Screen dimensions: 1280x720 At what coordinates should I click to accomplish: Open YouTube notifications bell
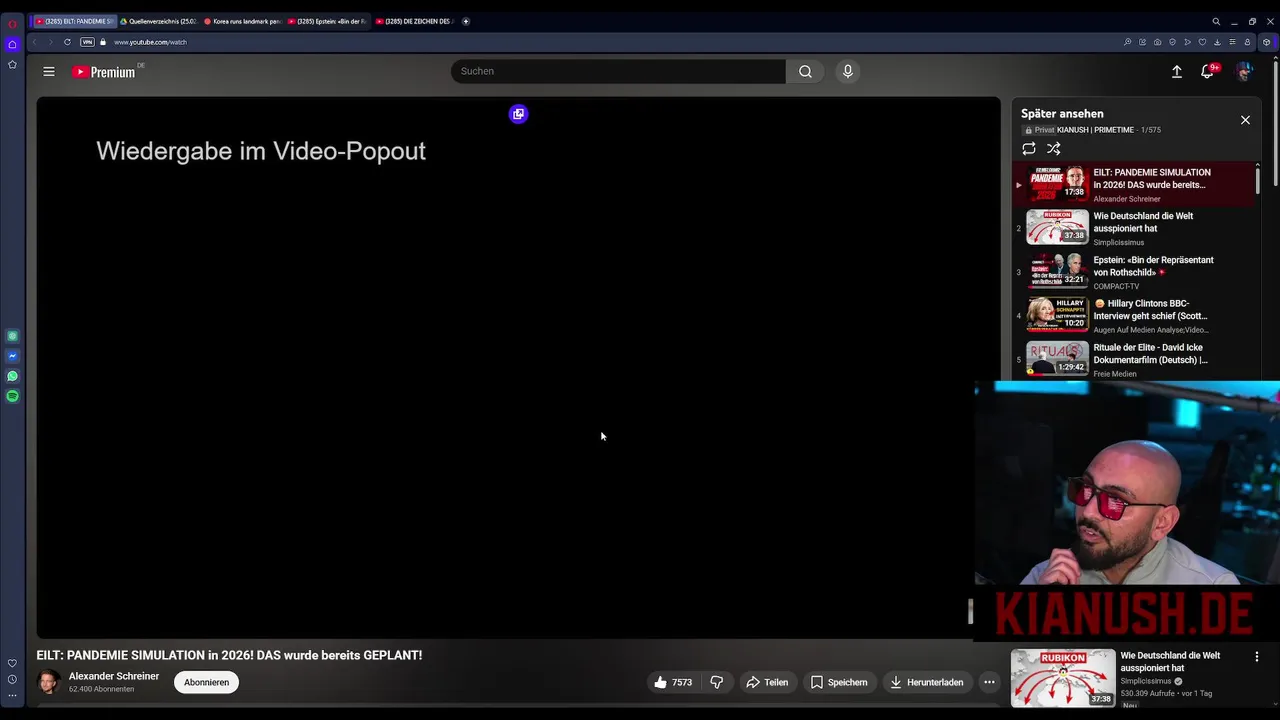[1208, 71]
